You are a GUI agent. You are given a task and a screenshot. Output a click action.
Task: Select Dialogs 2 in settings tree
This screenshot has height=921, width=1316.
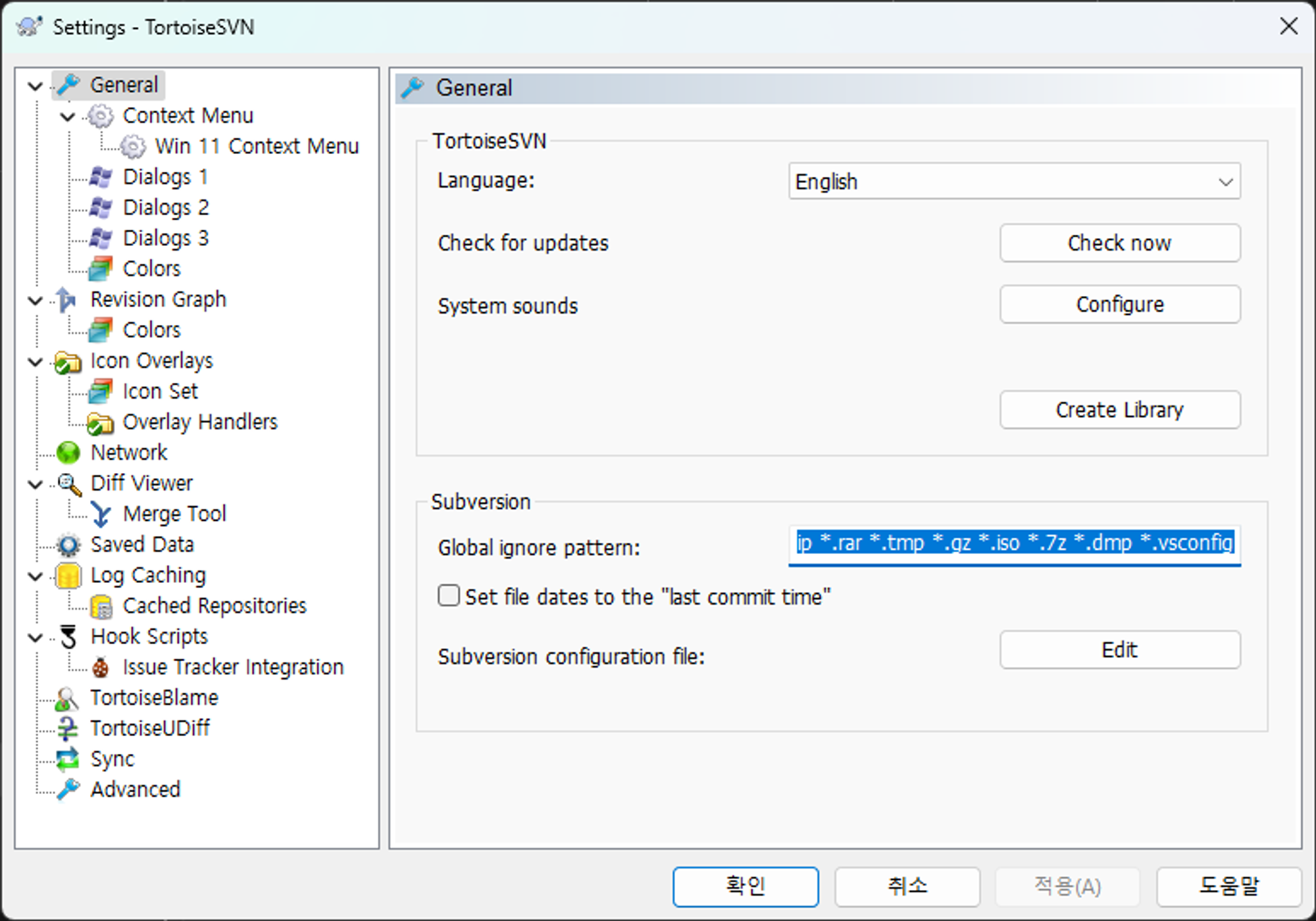tap(165, 207)
